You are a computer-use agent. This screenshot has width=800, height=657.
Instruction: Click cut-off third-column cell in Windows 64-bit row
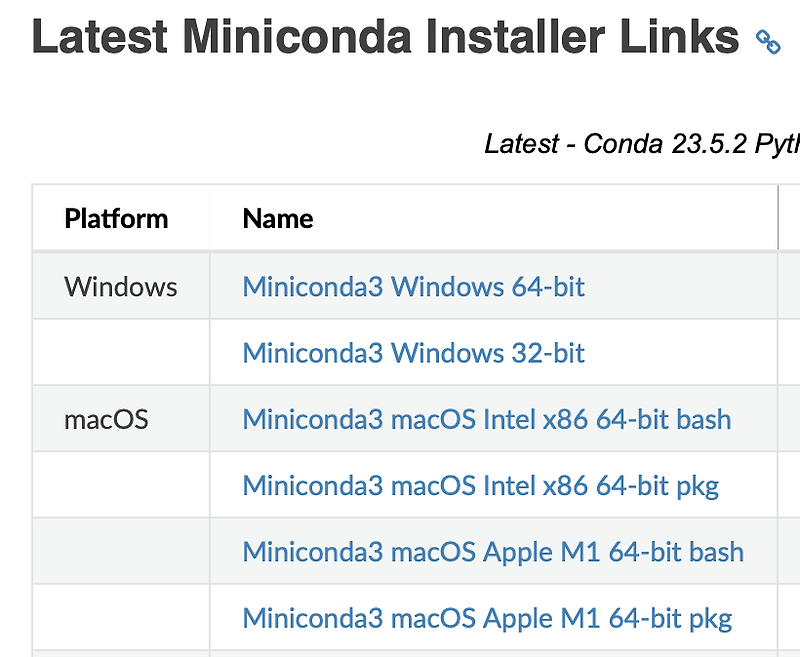(x=790, y=287)
